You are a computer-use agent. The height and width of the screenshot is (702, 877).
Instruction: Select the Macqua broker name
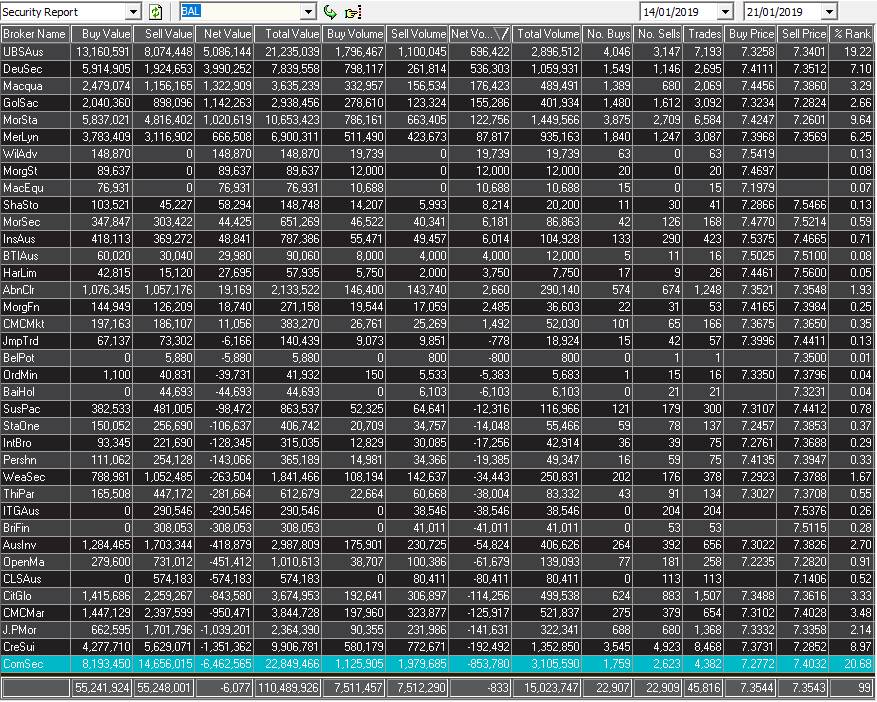pyautogui.click(x=23, y=86)
